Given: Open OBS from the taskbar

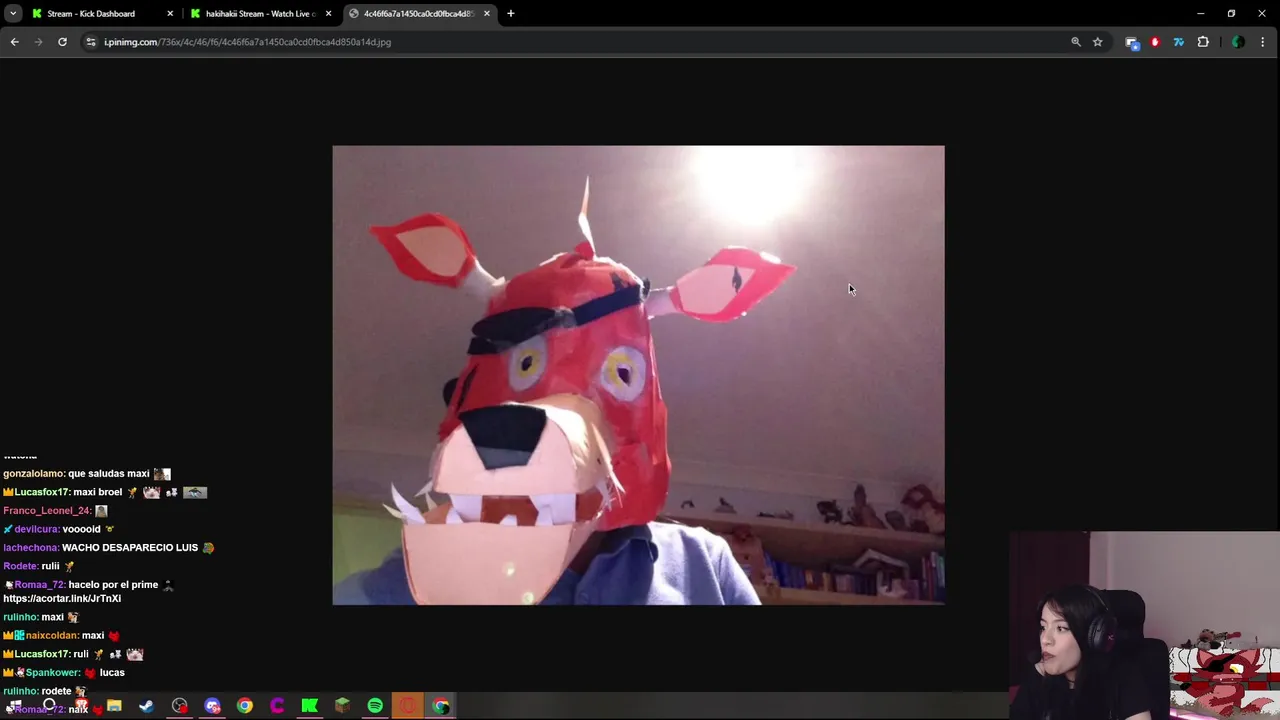Looking at the screenshot, I should tap(179, 706).
